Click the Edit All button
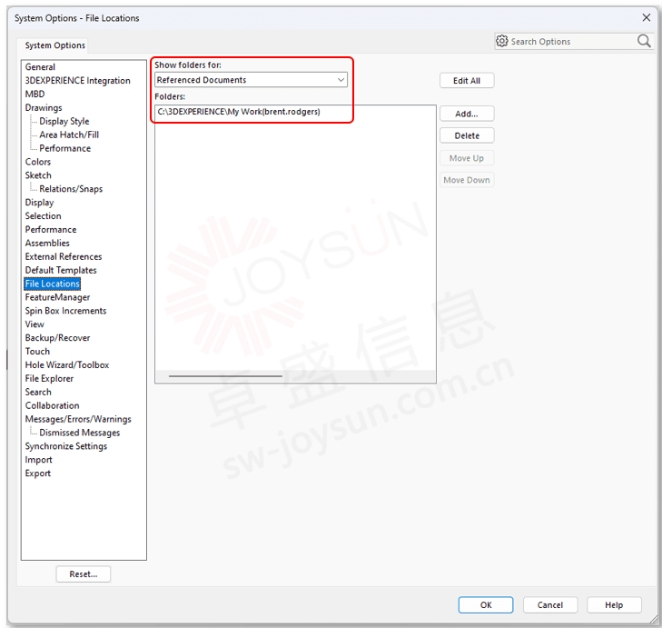The width and height of the screenshot is (663, 628). (x=467, y=81)
